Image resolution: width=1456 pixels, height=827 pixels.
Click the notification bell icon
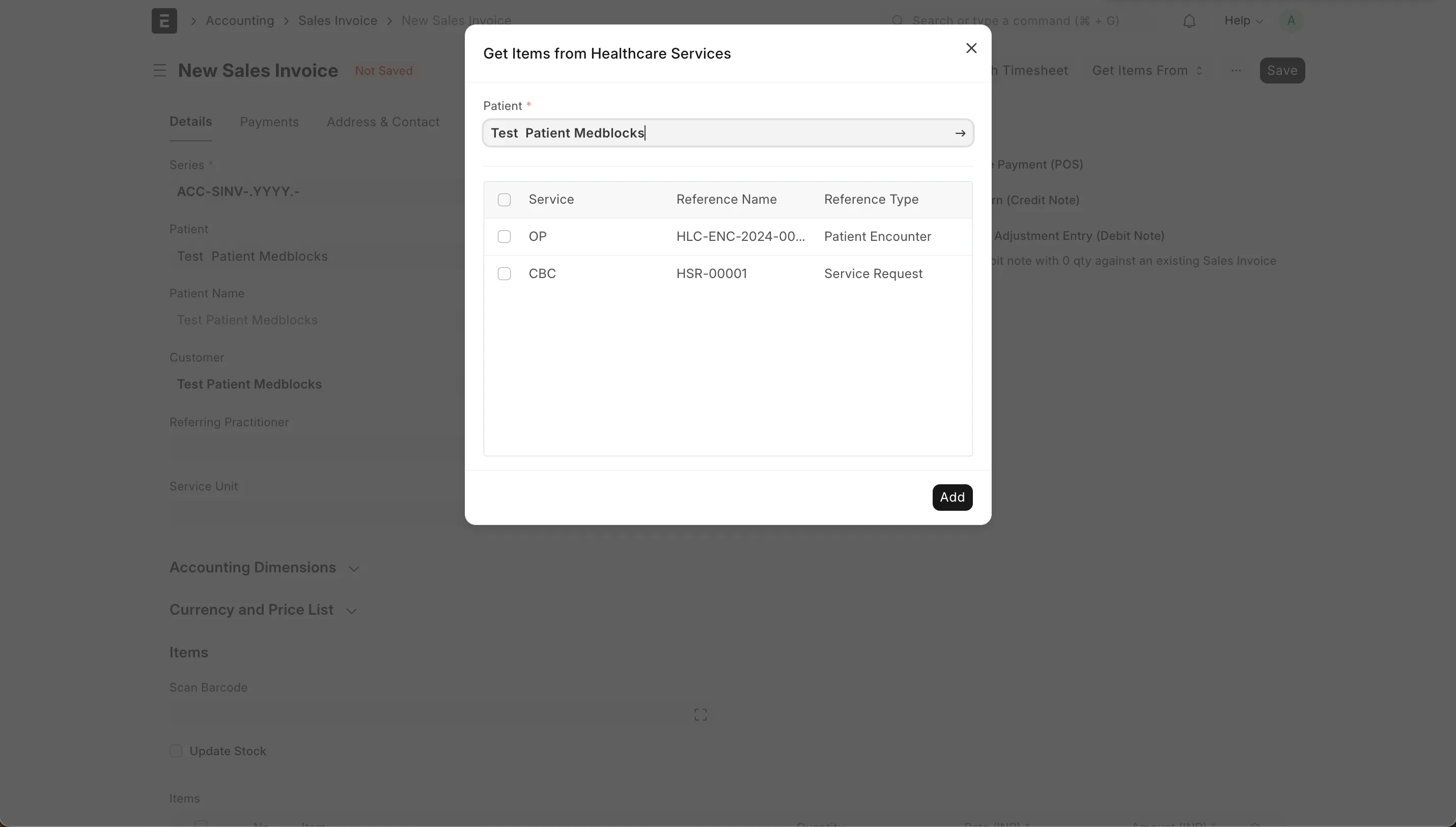pos(1190,21)
